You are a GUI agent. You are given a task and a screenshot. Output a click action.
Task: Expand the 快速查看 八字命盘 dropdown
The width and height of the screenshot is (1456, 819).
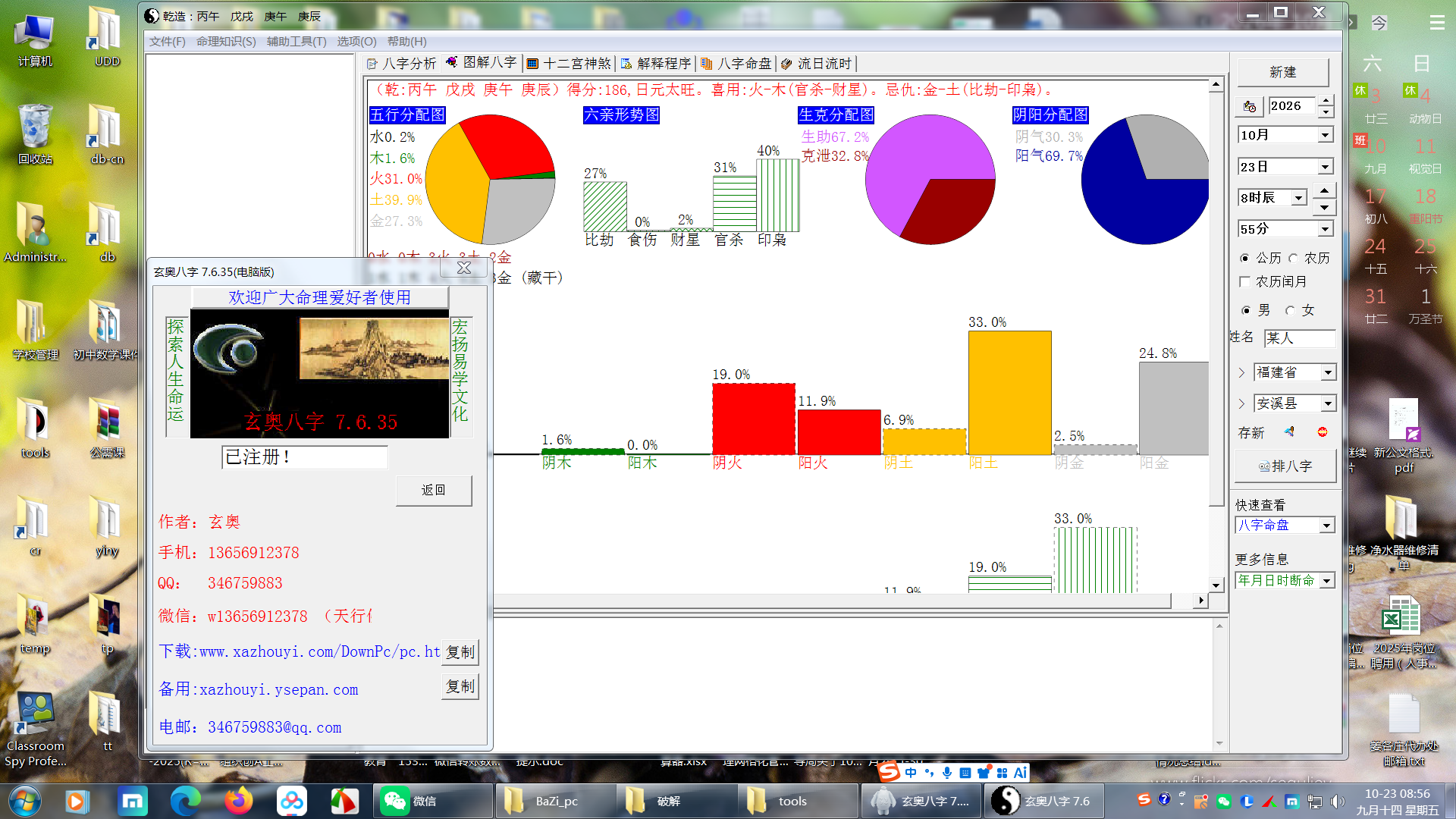click(x=1326, y=526)
